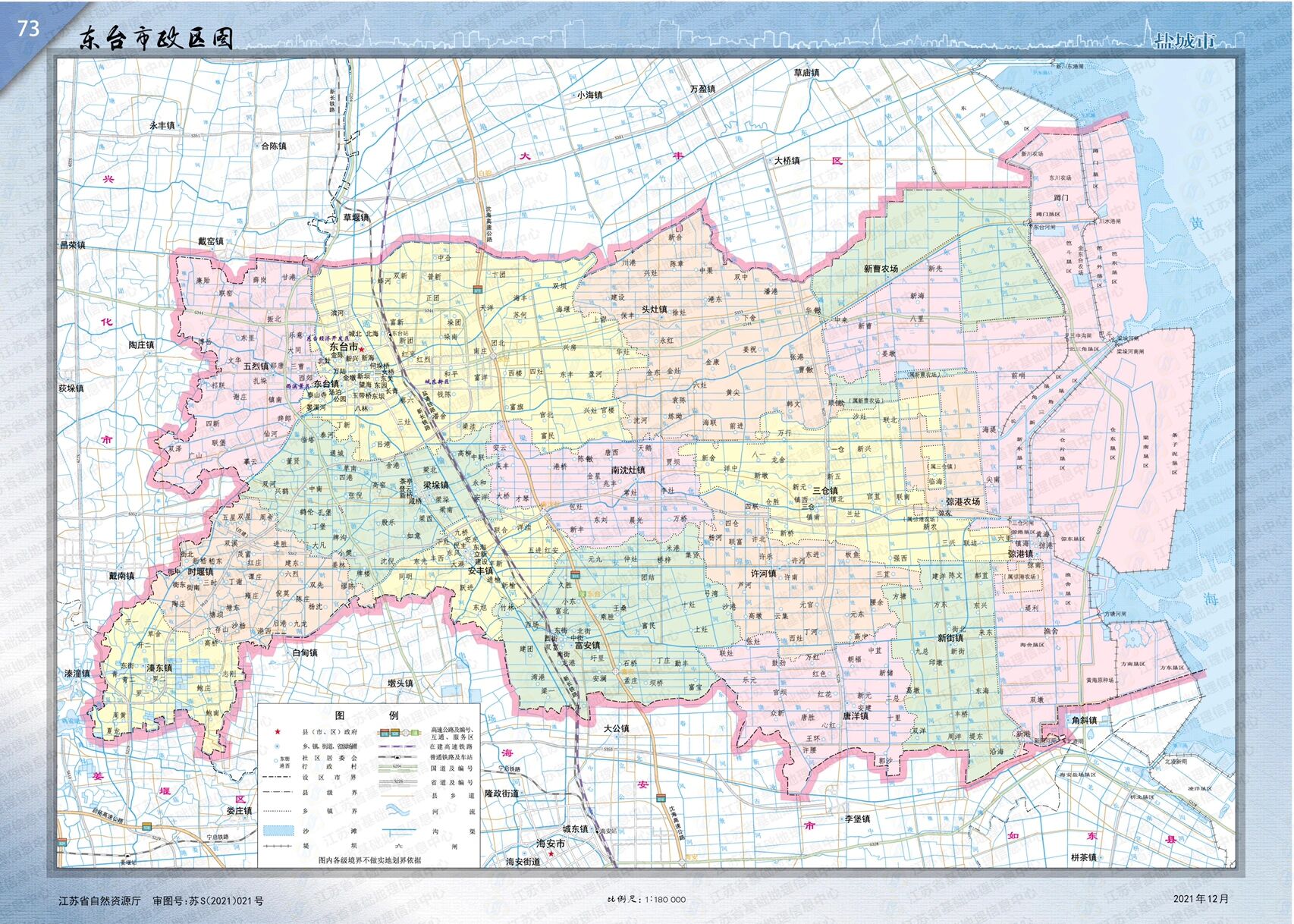Select the 草庙镇 label

pyautogui.click(x=806, y=73)
